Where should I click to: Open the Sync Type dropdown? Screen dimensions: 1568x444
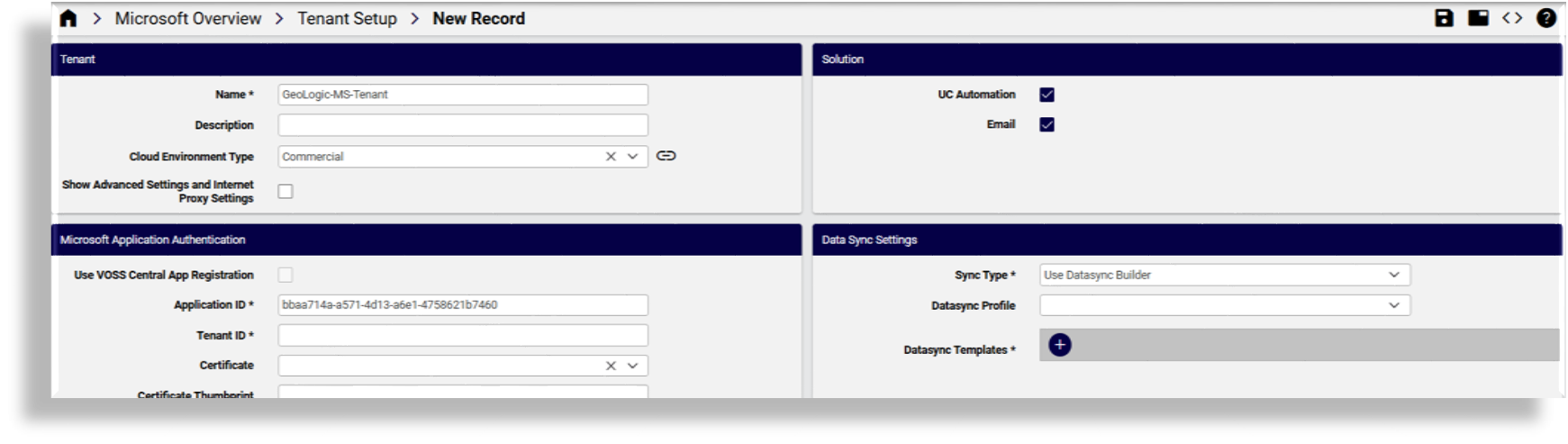click(x=1225, y=275)
